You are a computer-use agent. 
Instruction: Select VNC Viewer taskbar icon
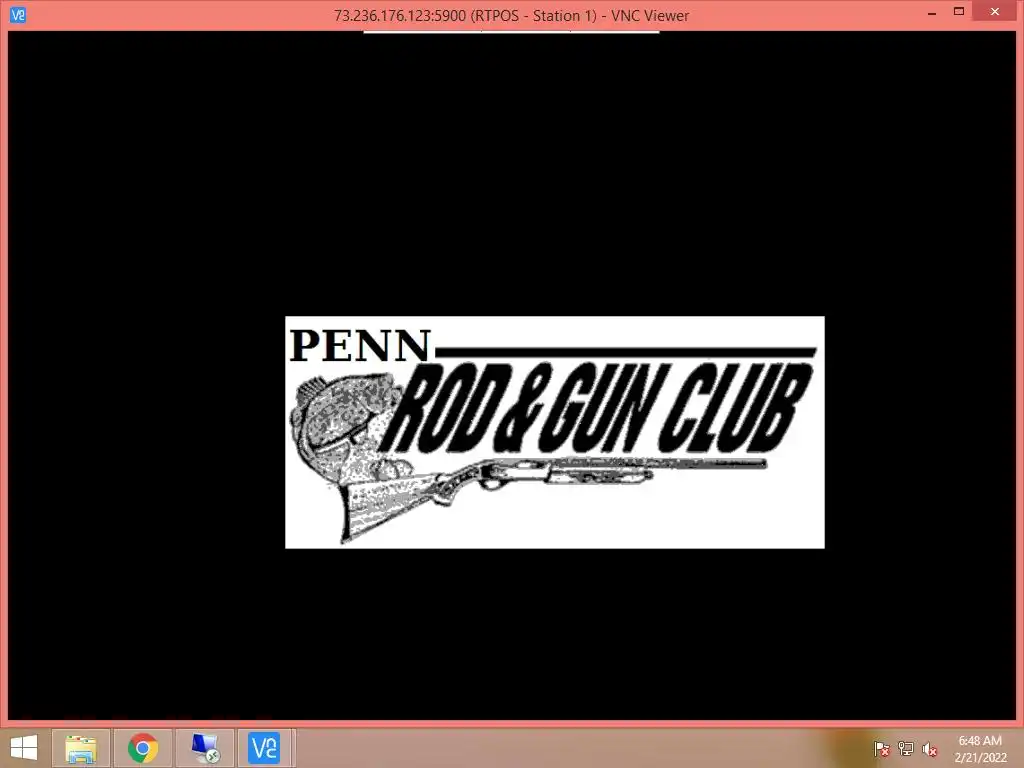click(x=264, y=748)
